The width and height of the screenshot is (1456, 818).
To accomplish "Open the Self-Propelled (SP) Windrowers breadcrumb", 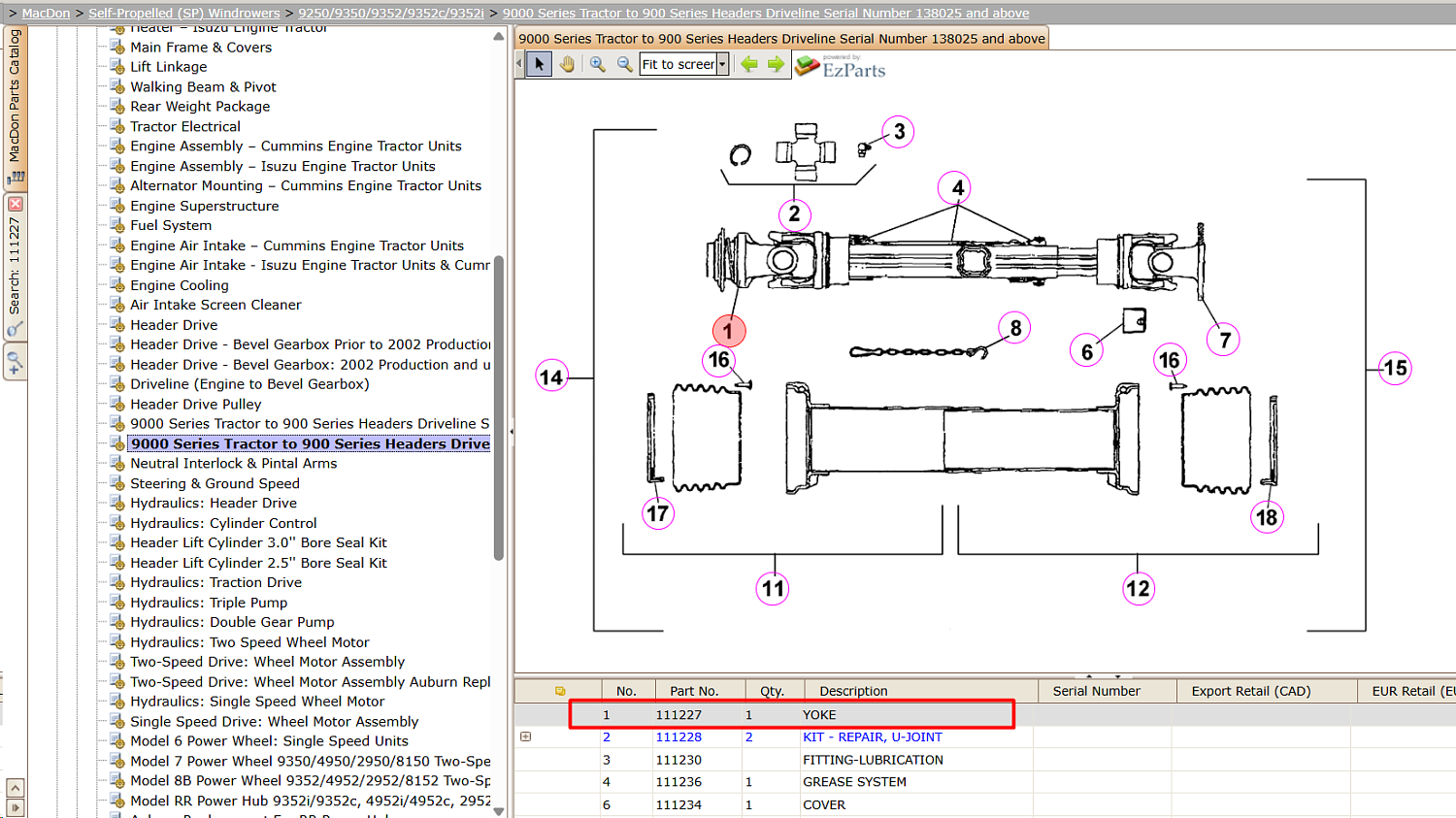I will coord(184,14).
